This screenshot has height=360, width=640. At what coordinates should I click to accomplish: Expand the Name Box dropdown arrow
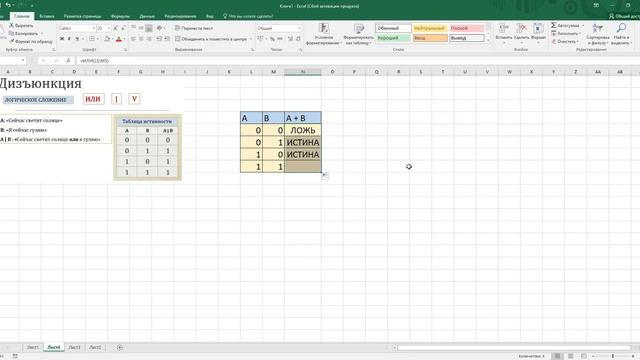23,60
